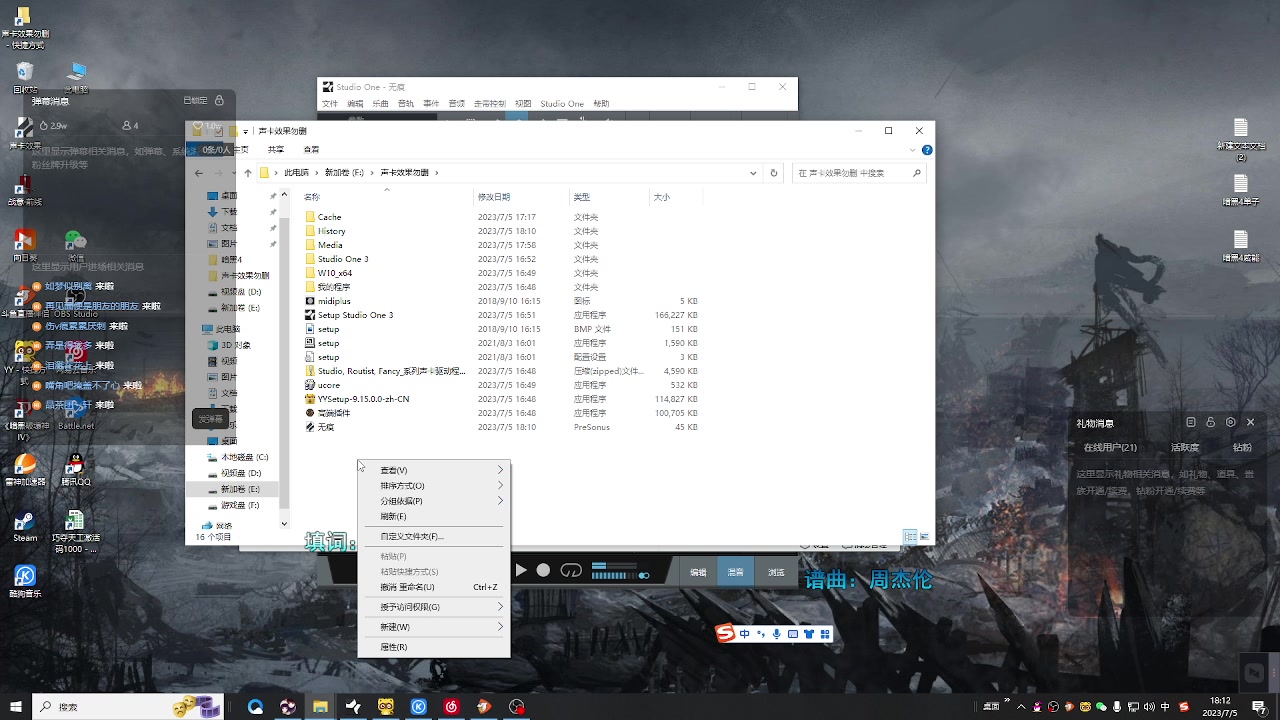This screenshot has height=720, width=1280.
Task: Expand the Explorer ribbon chevron
Action: 912,150
